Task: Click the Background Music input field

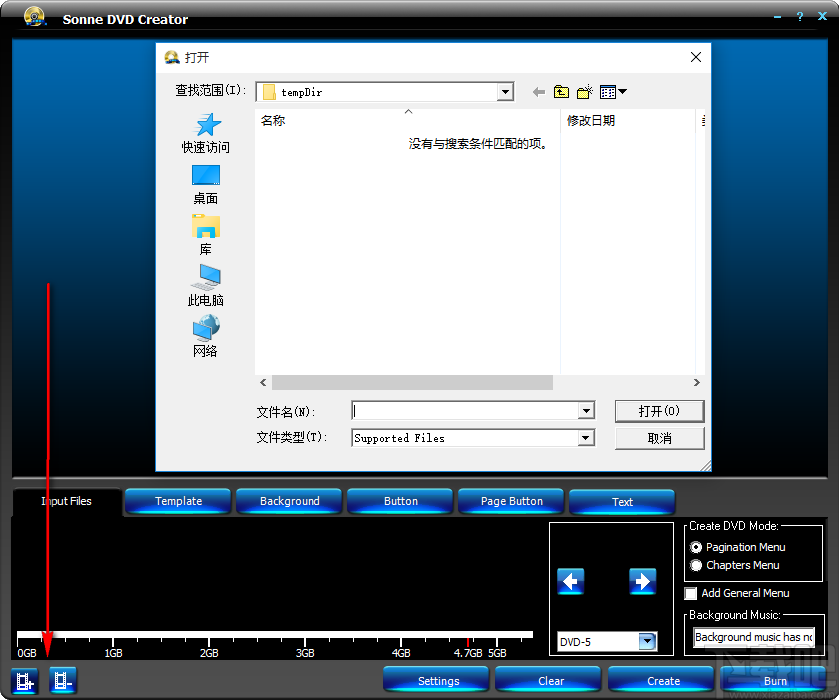Action: pos(752,637)
